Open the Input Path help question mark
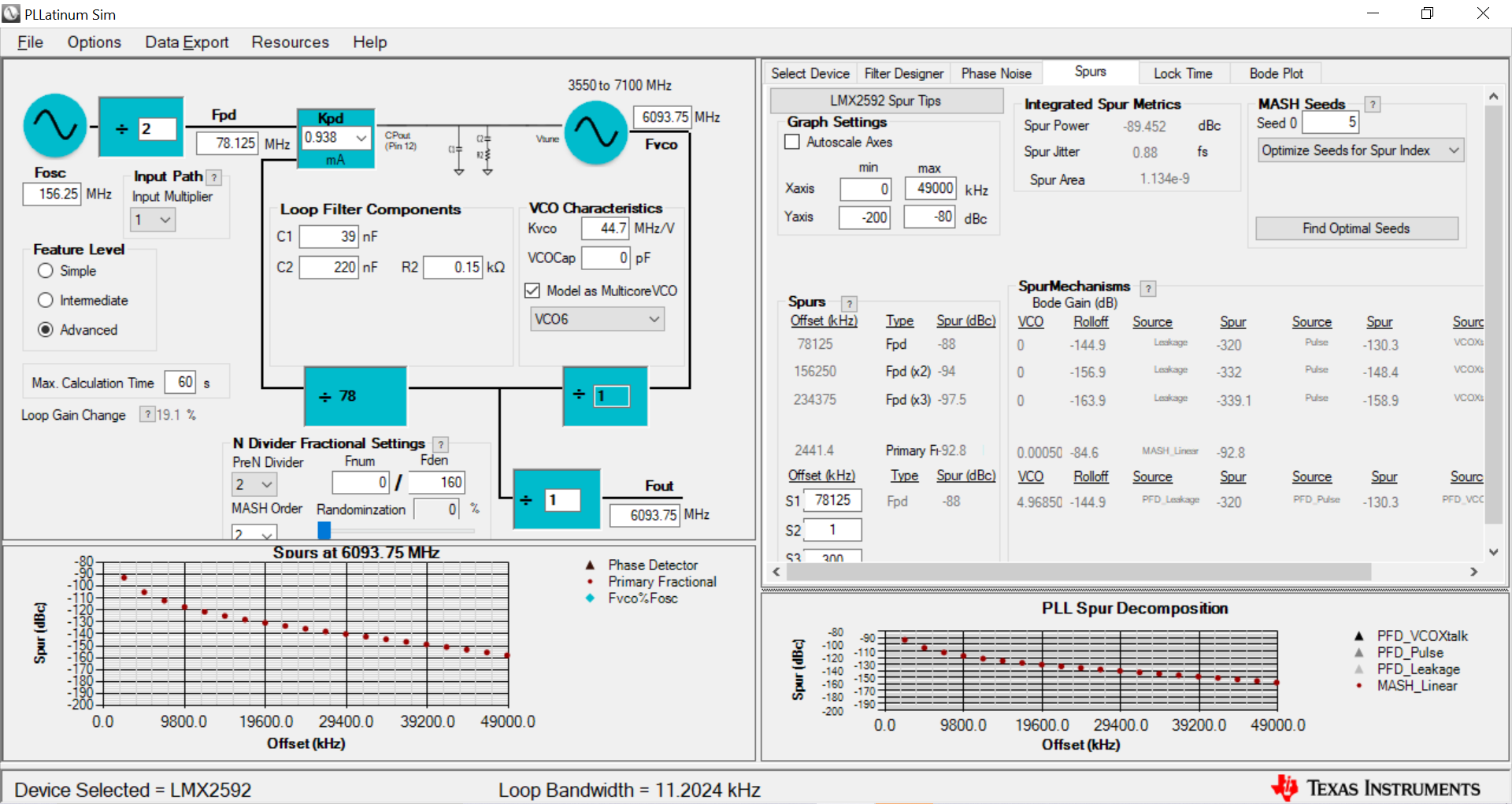1512x804 pixels. click(214, 177)
